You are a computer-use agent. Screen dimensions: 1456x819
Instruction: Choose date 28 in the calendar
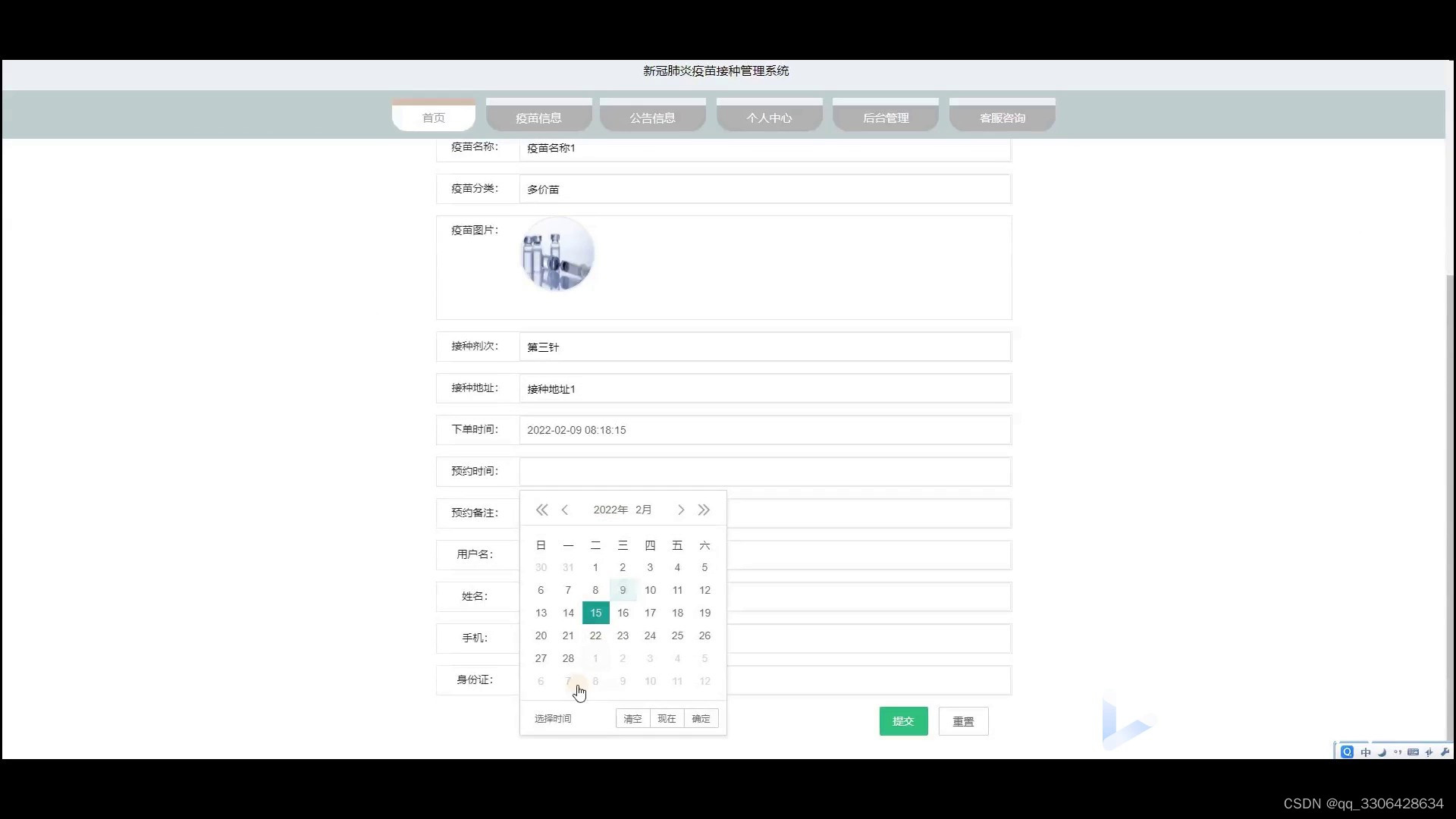(568, 658)
